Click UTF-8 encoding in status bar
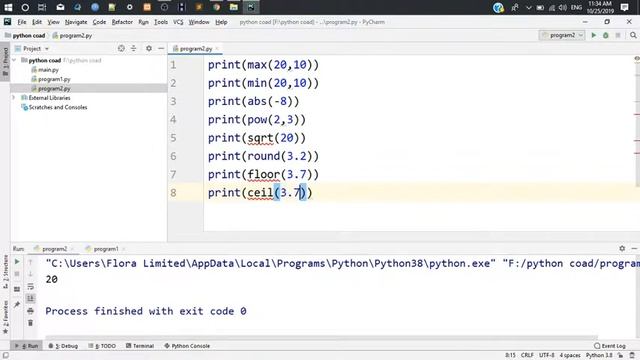640x360 pixels. [x=547, y=356]
